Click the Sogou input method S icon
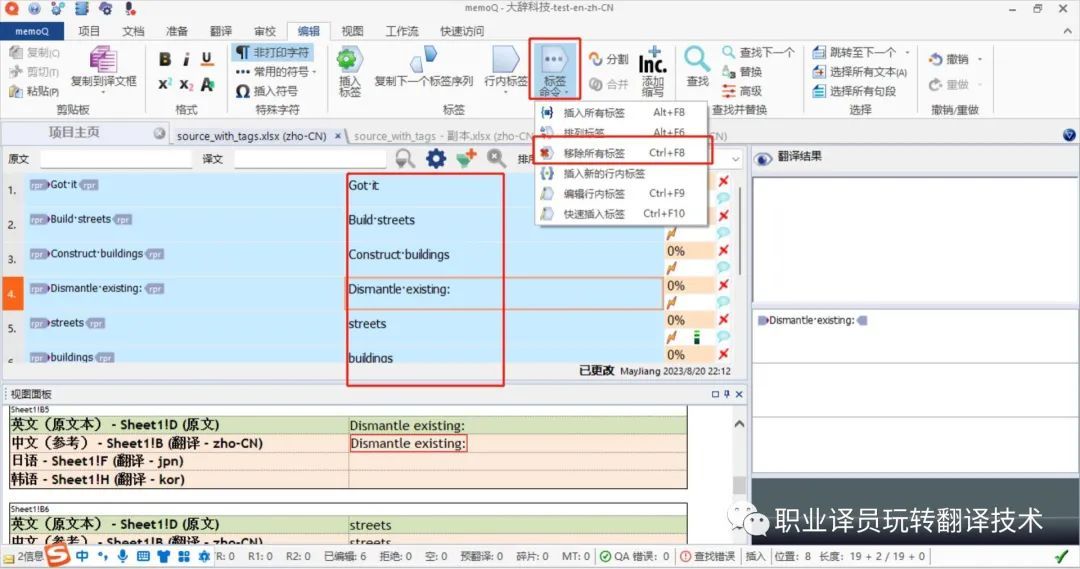The image size is (1080, 569). pyautogui.click(x=57, y=555)
